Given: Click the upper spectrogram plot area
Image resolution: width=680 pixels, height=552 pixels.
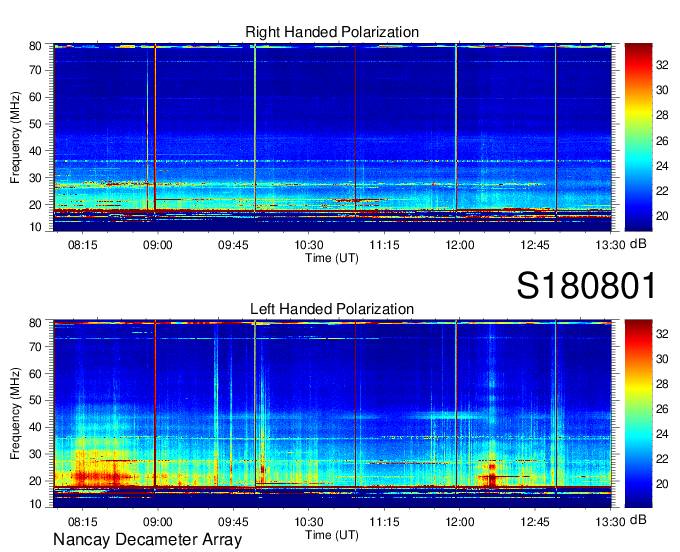Looking at the screenshot, I should coord(332,137).
